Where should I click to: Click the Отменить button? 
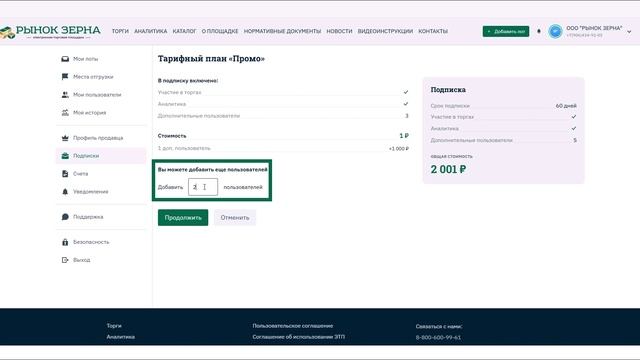(x=235, y=218)
